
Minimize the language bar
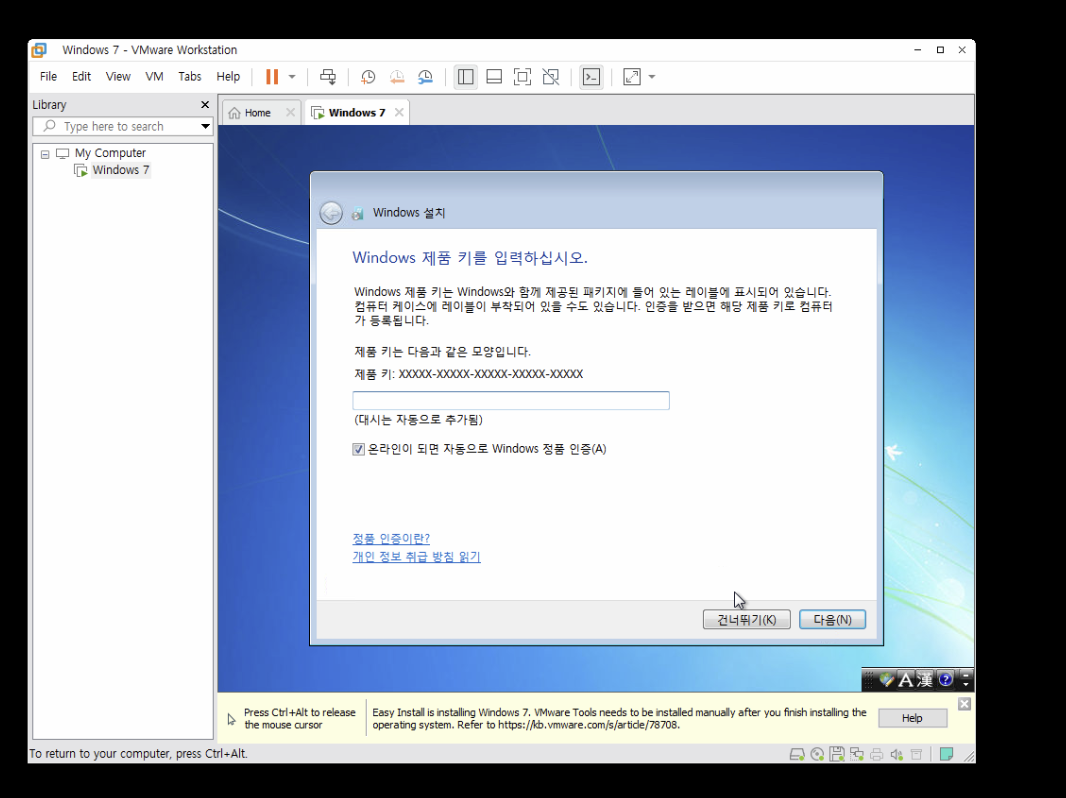pos(966,674)
